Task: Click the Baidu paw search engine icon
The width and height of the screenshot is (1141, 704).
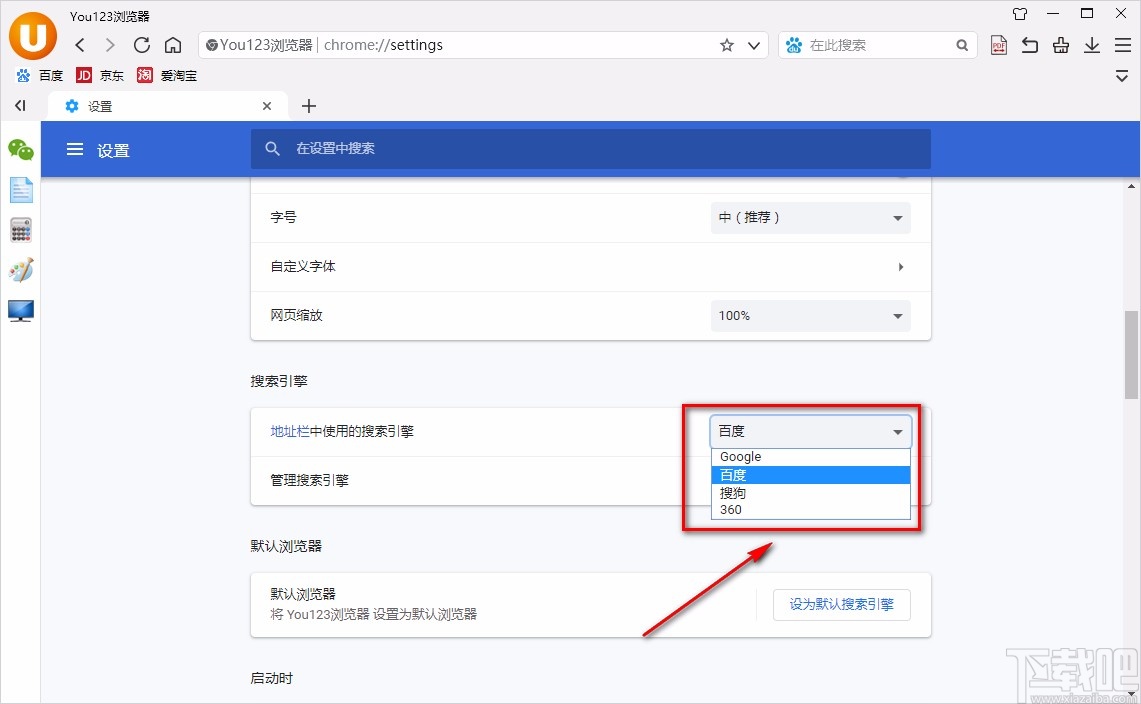Action: click(794, 45)
